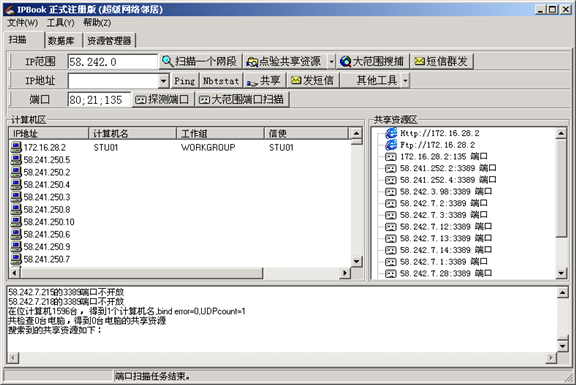576x385 pixels.
Task: Open the 工具(Y) menu
Action: [60, 23]
